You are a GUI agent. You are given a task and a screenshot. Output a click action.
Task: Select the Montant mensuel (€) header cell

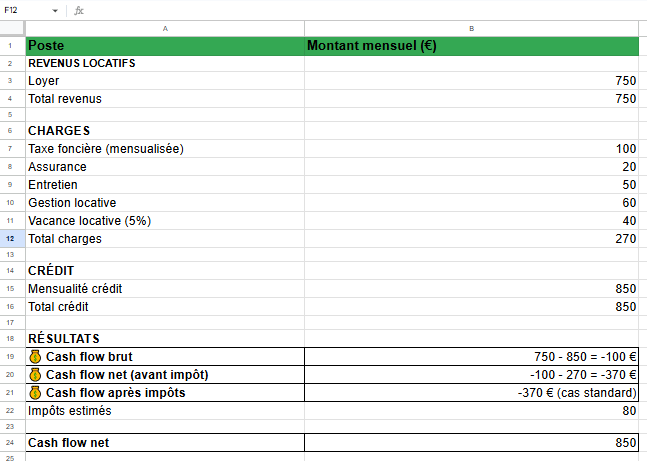[471, 46]
